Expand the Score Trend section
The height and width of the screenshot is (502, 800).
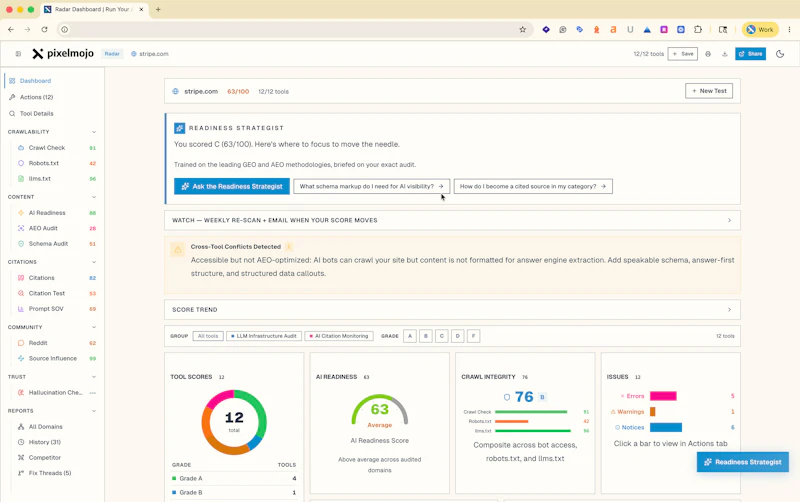[x=452, y=310]
